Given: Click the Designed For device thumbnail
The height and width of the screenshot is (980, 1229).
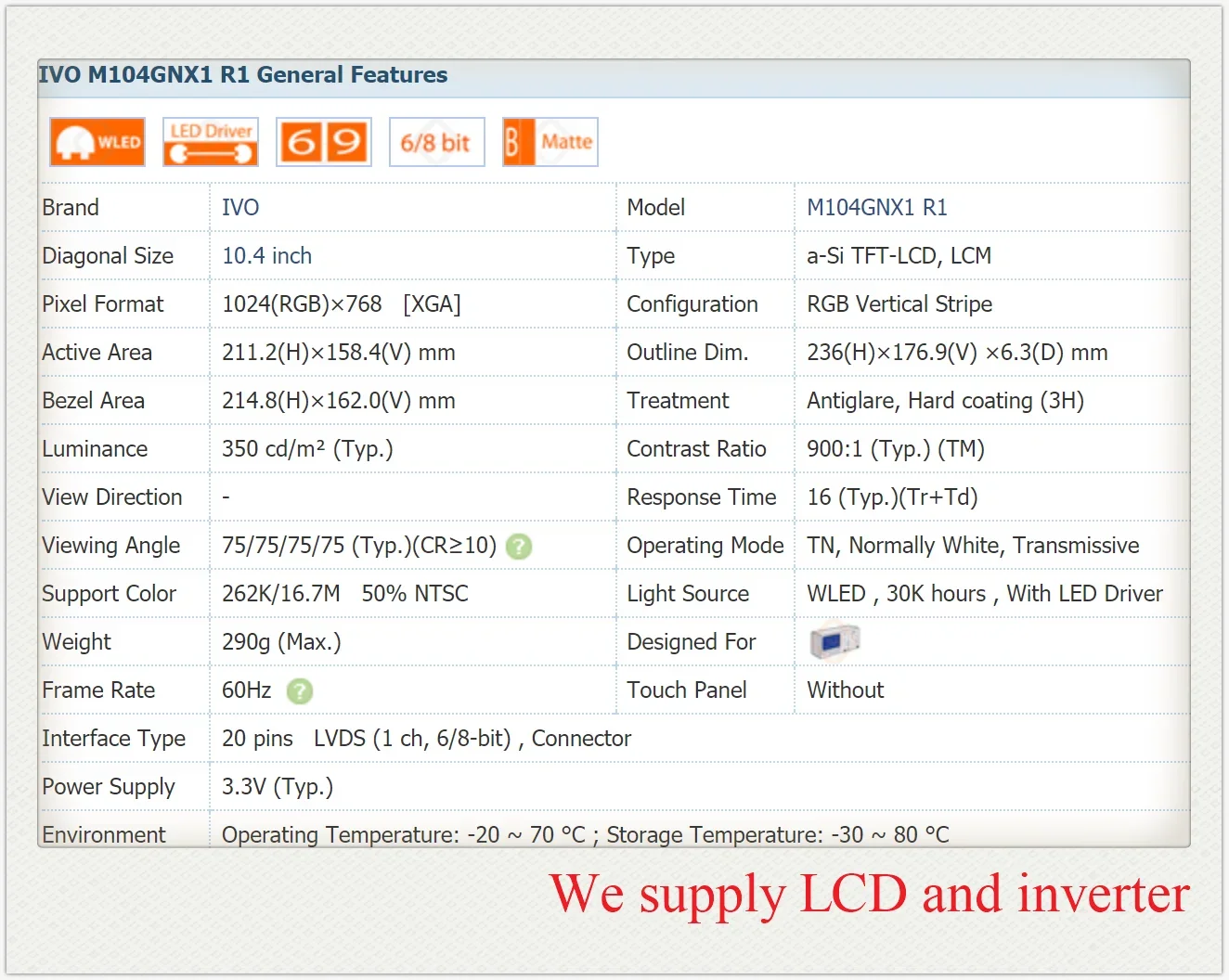Looking at the screenshot, I should click(834, 641).
